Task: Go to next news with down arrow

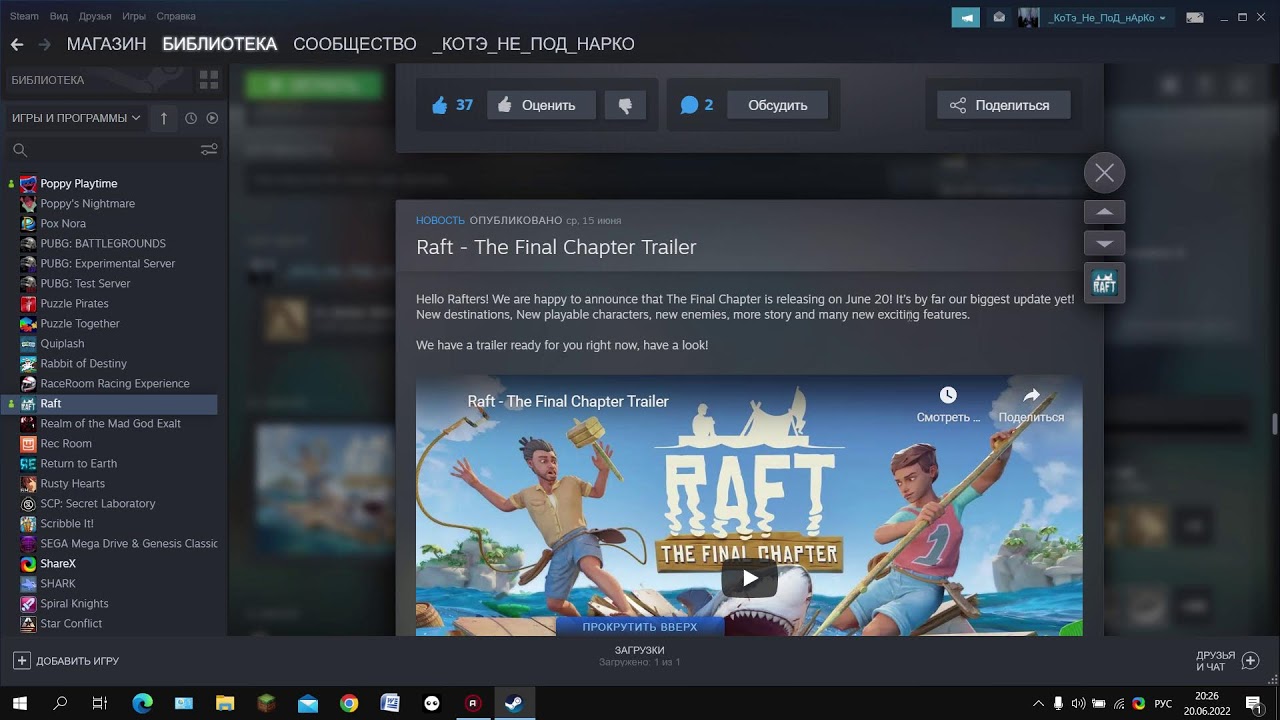Action: (1105, 243)
